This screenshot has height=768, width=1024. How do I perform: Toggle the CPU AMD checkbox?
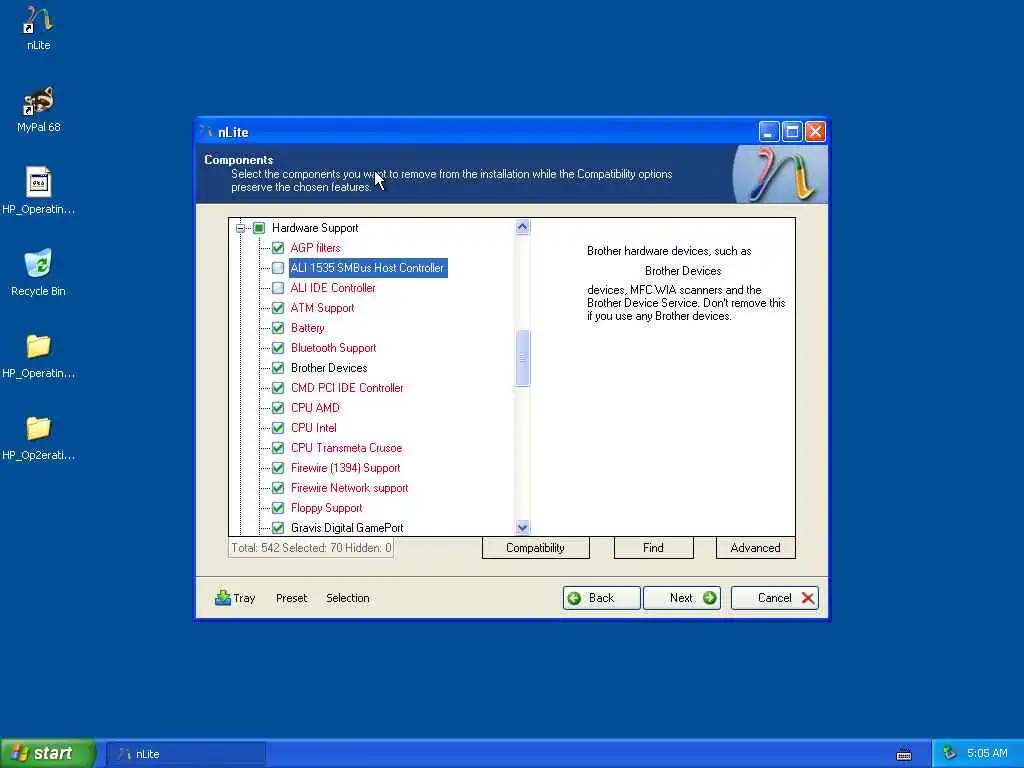(x=278, y=408)
